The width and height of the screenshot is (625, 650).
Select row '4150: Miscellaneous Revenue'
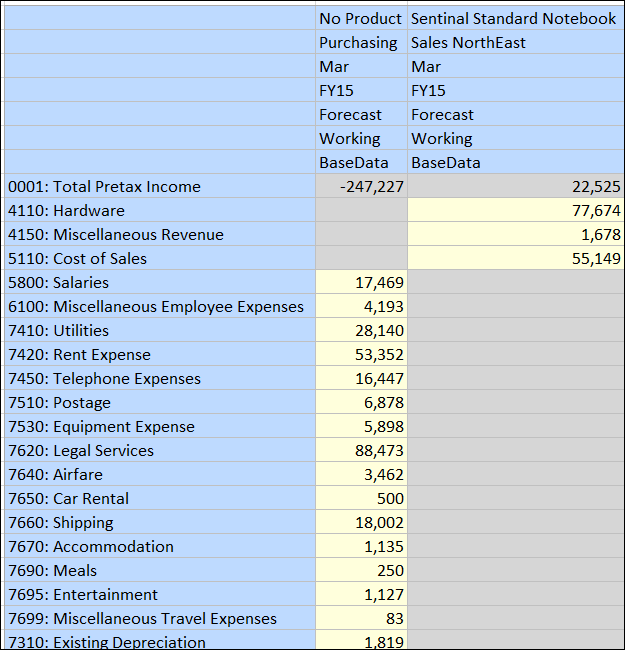coord(160,235)
